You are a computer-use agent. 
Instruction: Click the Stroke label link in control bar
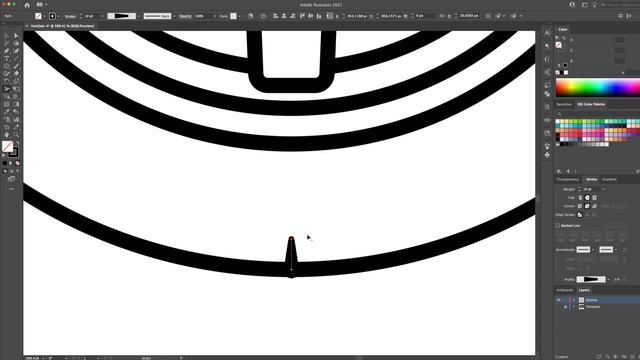coord(70,16)
